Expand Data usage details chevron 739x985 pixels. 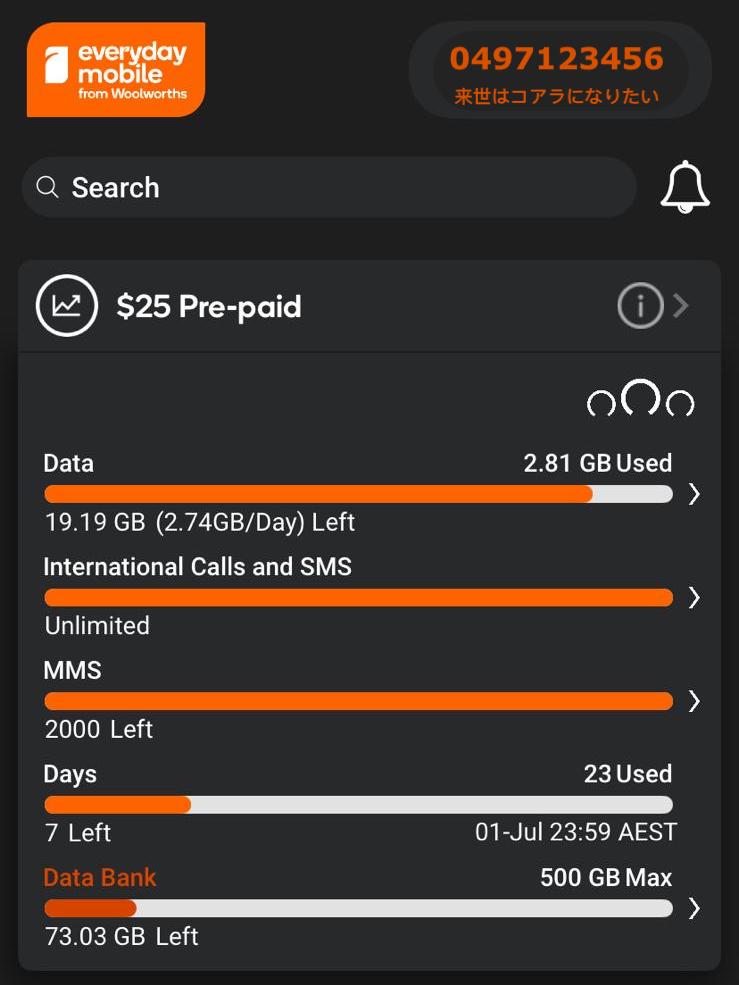tap(695, 494)
